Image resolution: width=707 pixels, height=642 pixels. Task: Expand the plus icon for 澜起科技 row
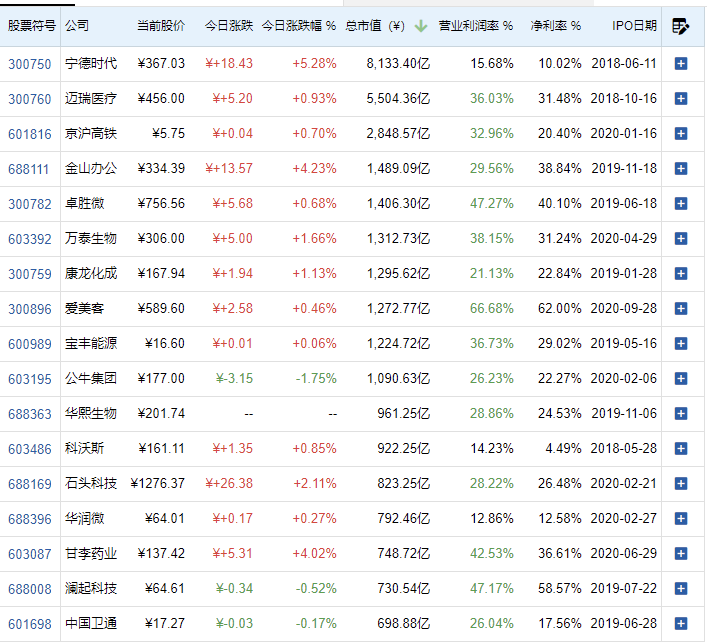[681, 588]
